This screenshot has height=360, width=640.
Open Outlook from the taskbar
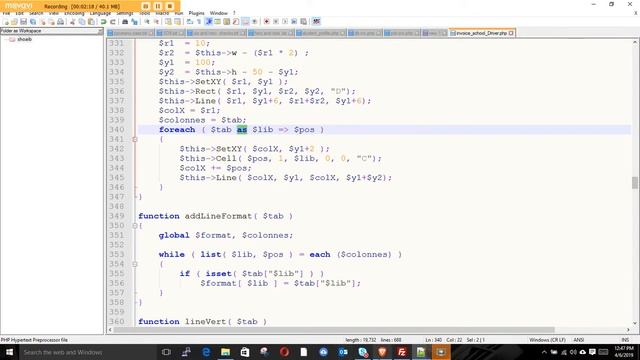(x=343, y=352)
